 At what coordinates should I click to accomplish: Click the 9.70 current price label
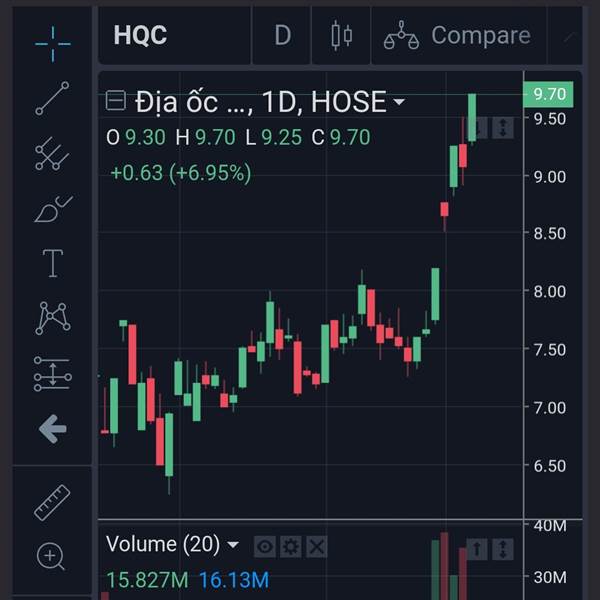[x=548, y=94]
